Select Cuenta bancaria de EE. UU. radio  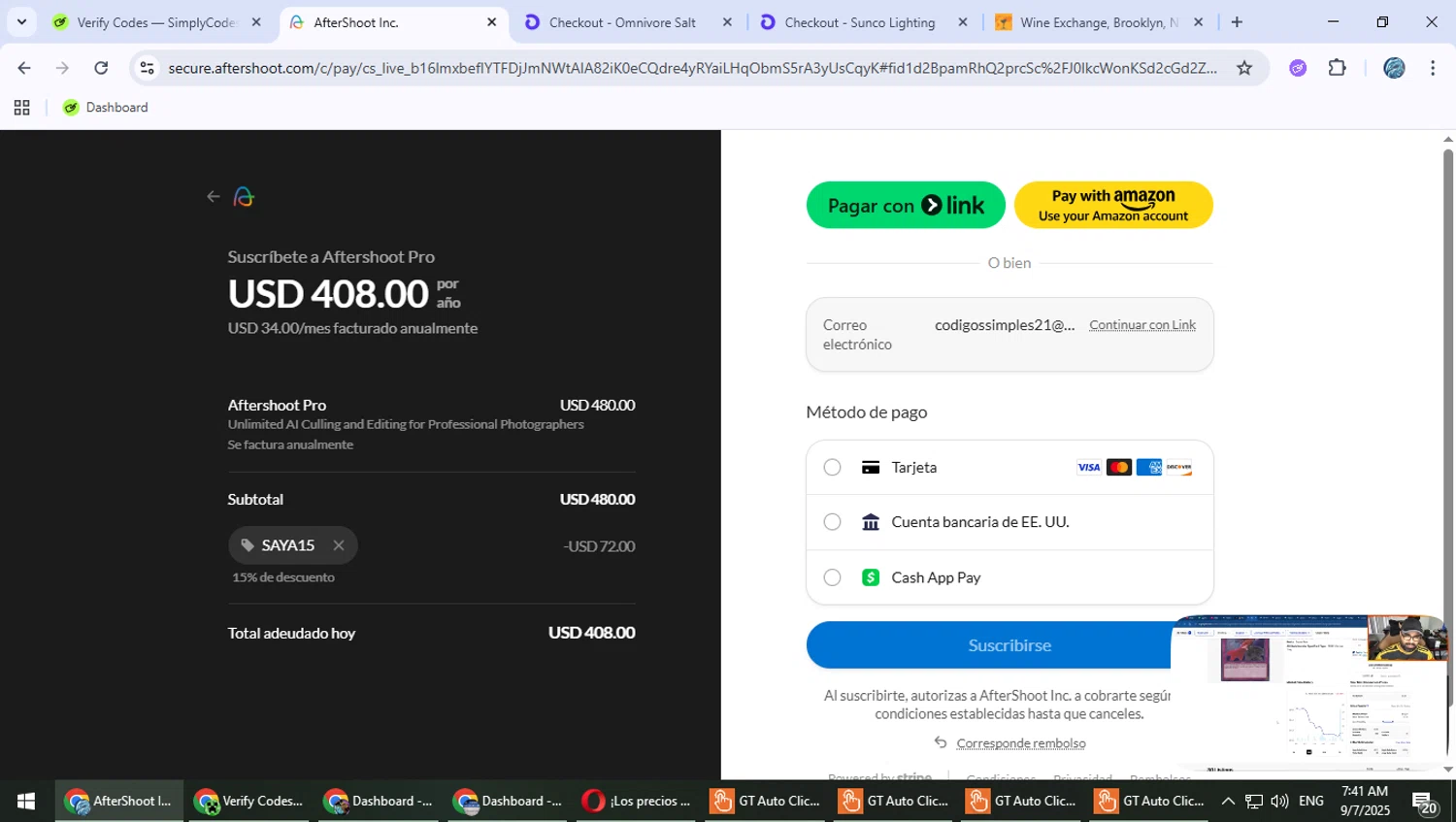(x=832, y=522)
